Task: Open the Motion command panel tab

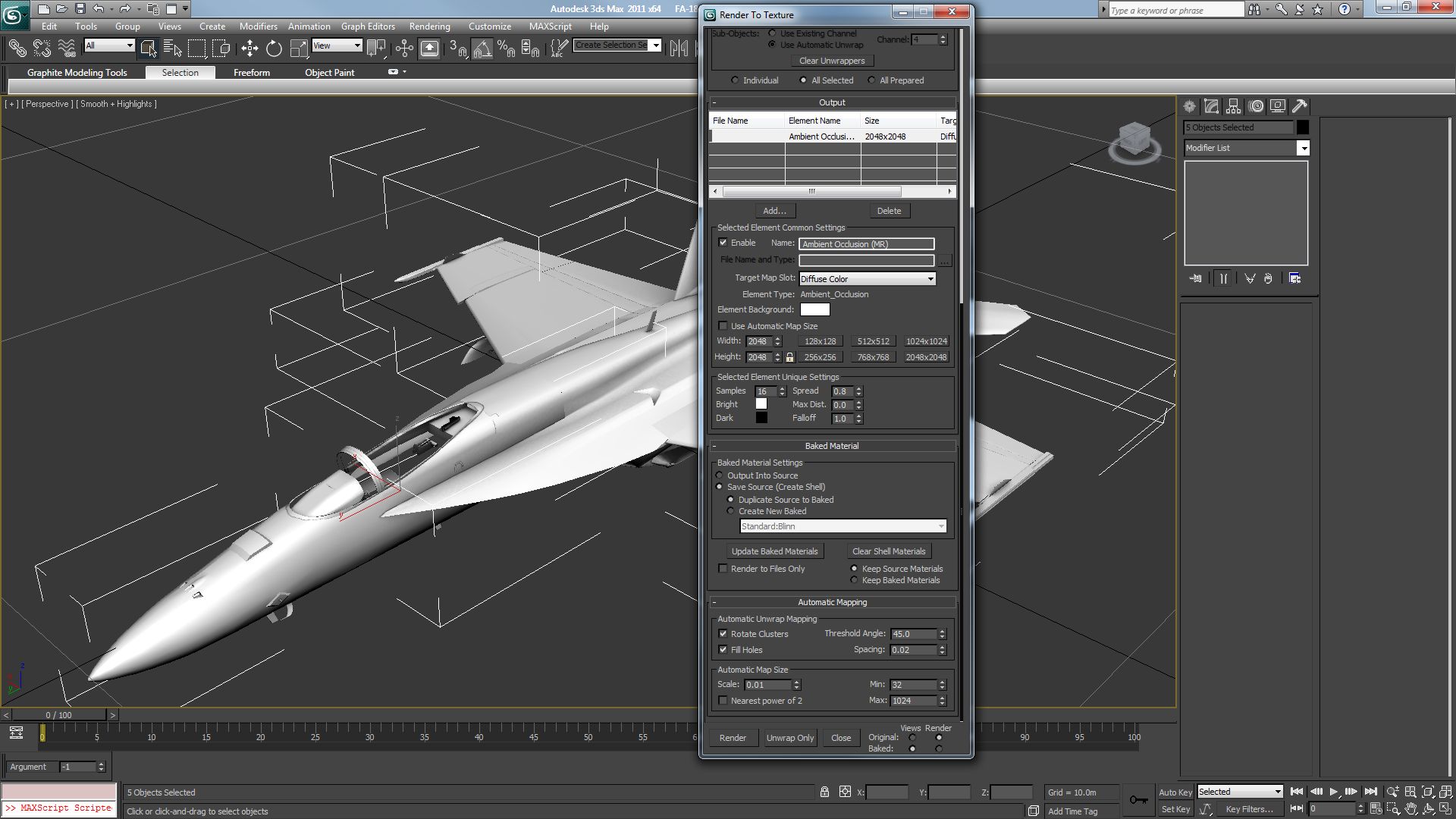Action: click(1256, 106)
